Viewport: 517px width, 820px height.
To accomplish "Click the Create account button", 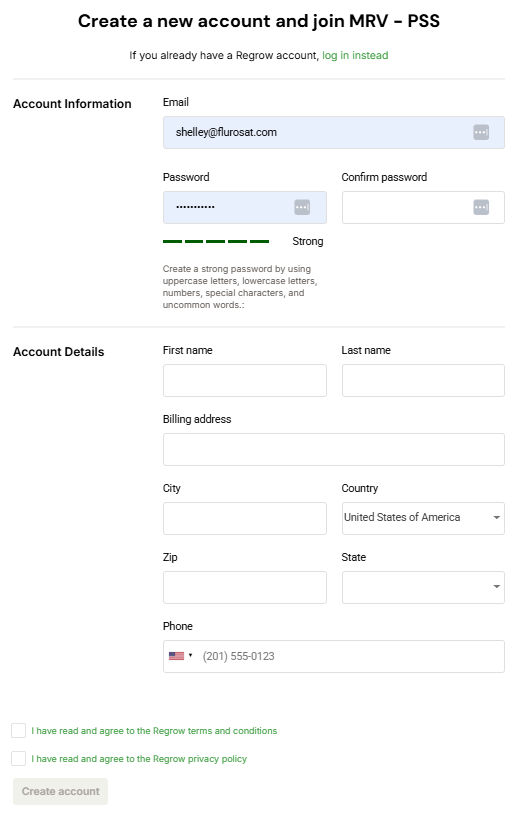I will pos(61,791).
